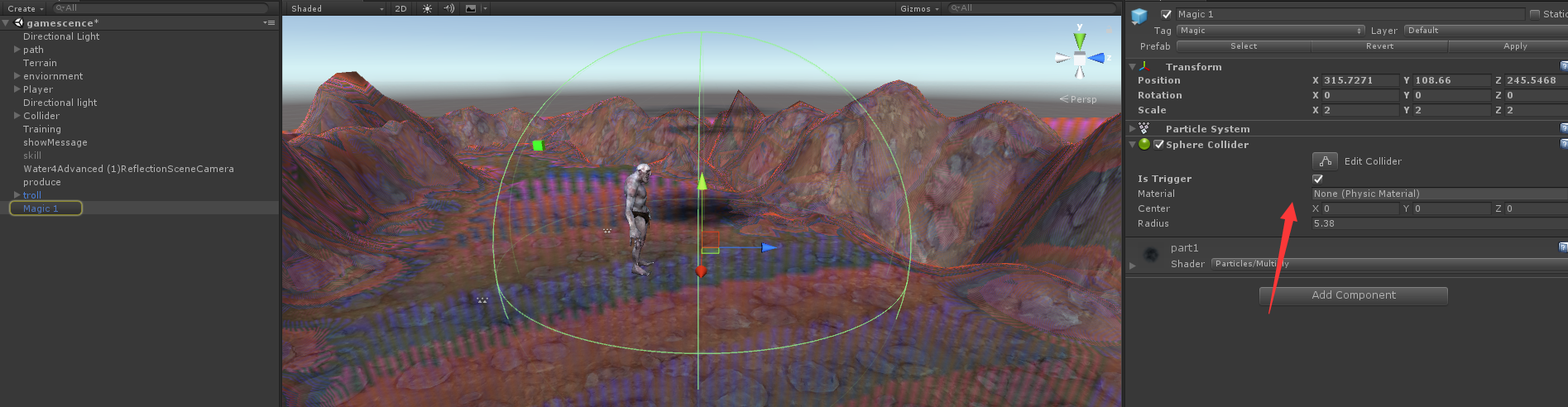Click the troll character in scene

(x=639, y=218)
